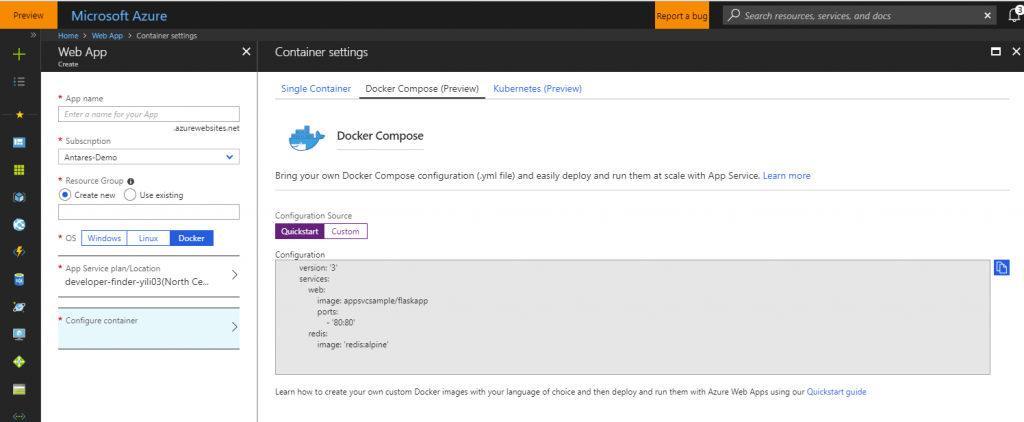Click the Function Apps lightning bolt icon
This screenshot has width=1024, height=422.
[19, 251]
